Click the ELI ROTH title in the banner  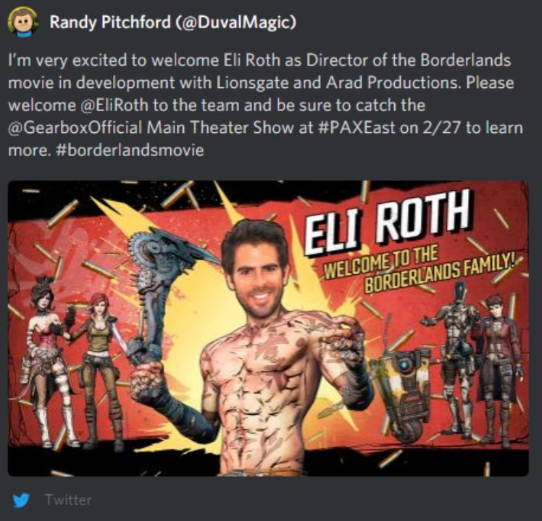click(387, 223)
